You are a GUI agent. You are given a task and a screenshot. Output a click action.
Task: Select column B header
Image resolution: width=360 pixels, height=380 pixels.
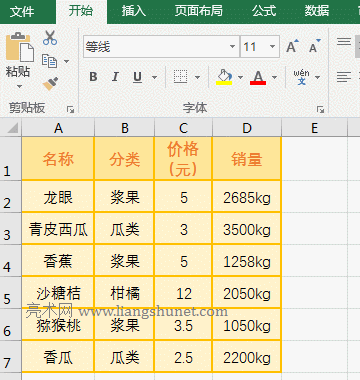pos(125,128)
